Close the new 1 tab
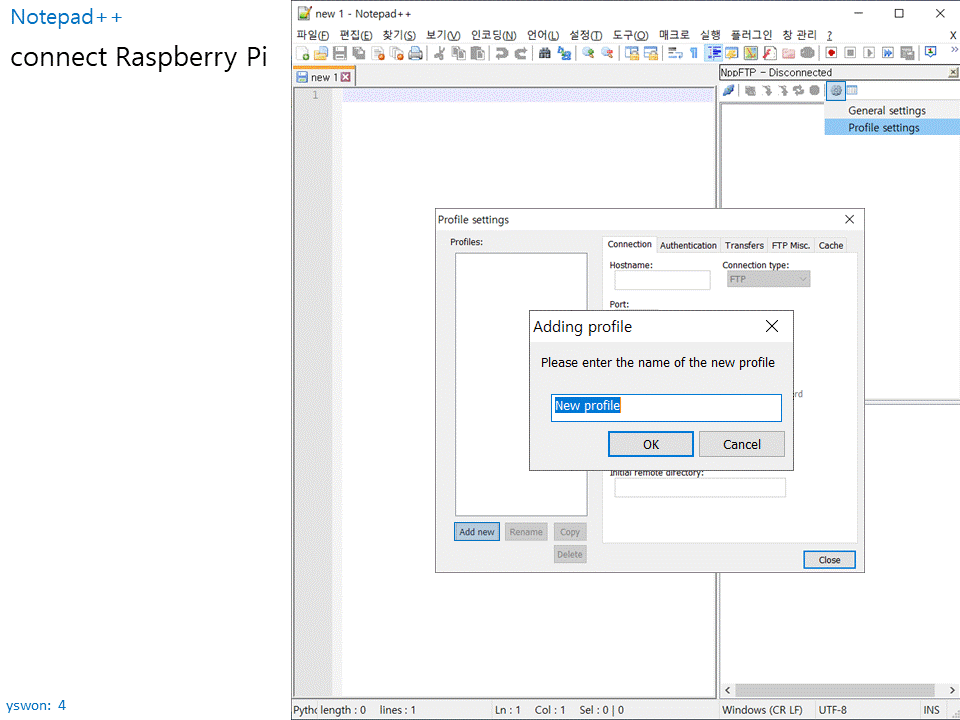The image size is (960, 720). (346, 77)
